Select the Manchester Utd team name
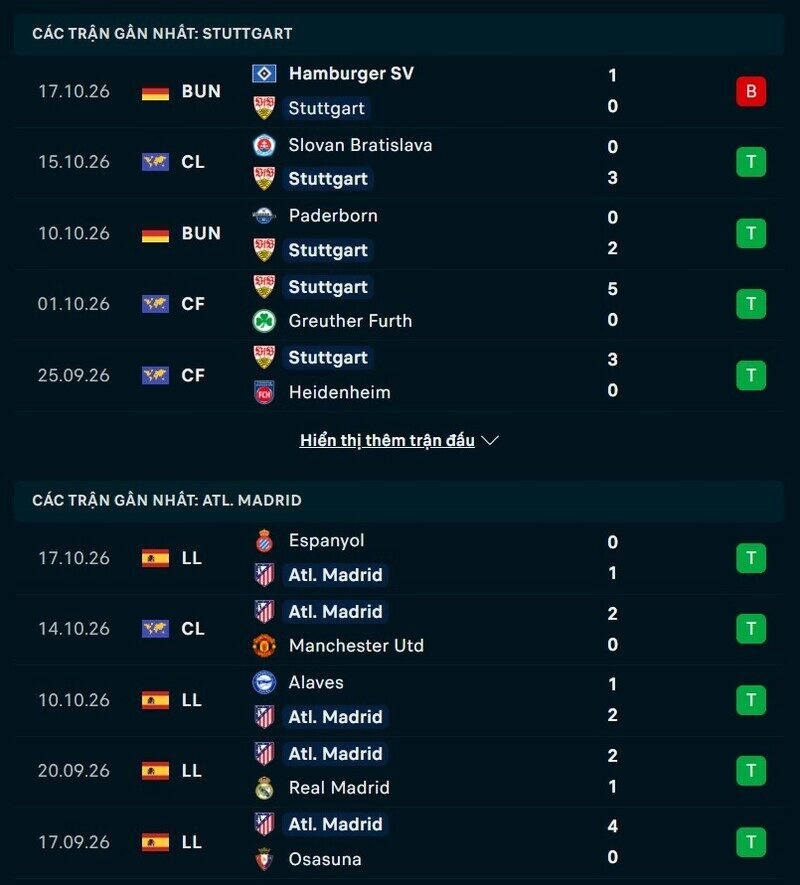The height and width of the screenshot is (885, 800). click(x=356, y=646)
